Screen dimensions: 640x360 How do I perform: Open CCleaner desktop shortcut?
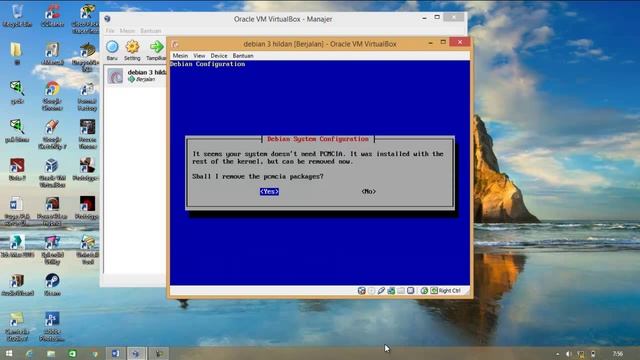click(x=52, y=16)
